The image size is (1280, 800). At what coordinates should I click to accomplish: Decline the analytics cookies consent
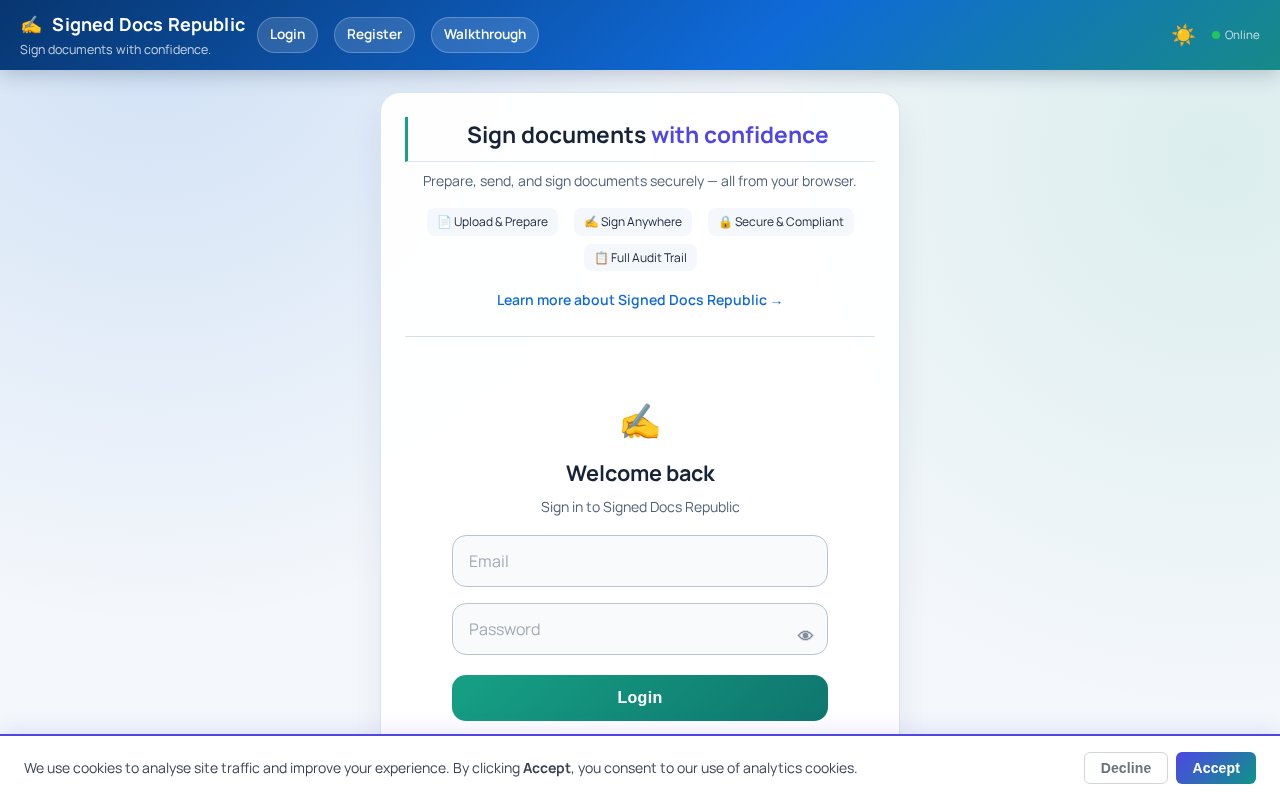[1125, 768]
